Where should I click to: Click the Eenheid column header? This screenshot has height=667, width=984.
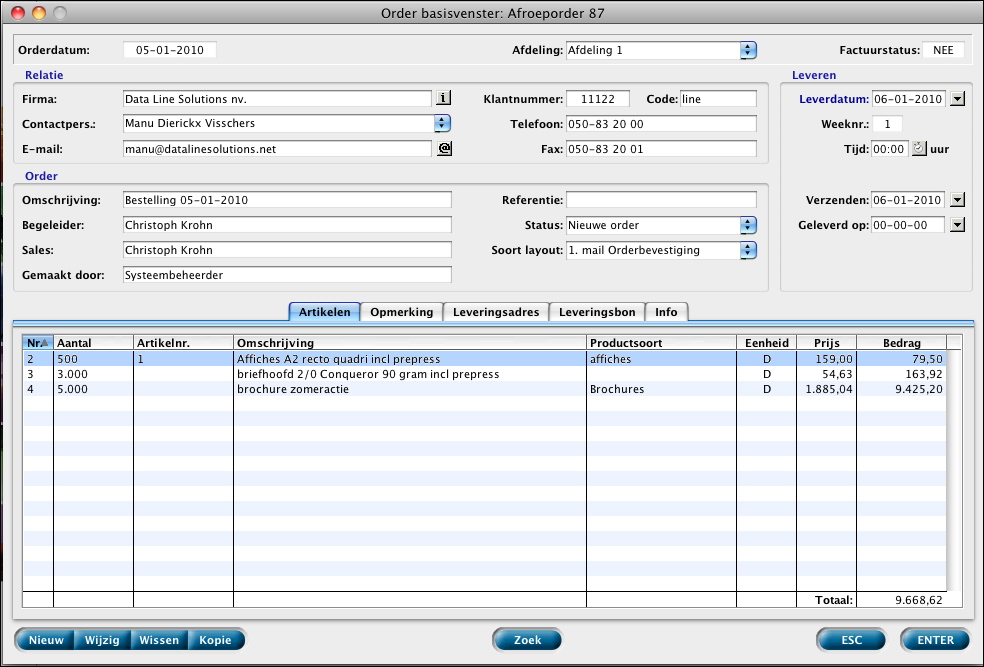pos(766,343)
